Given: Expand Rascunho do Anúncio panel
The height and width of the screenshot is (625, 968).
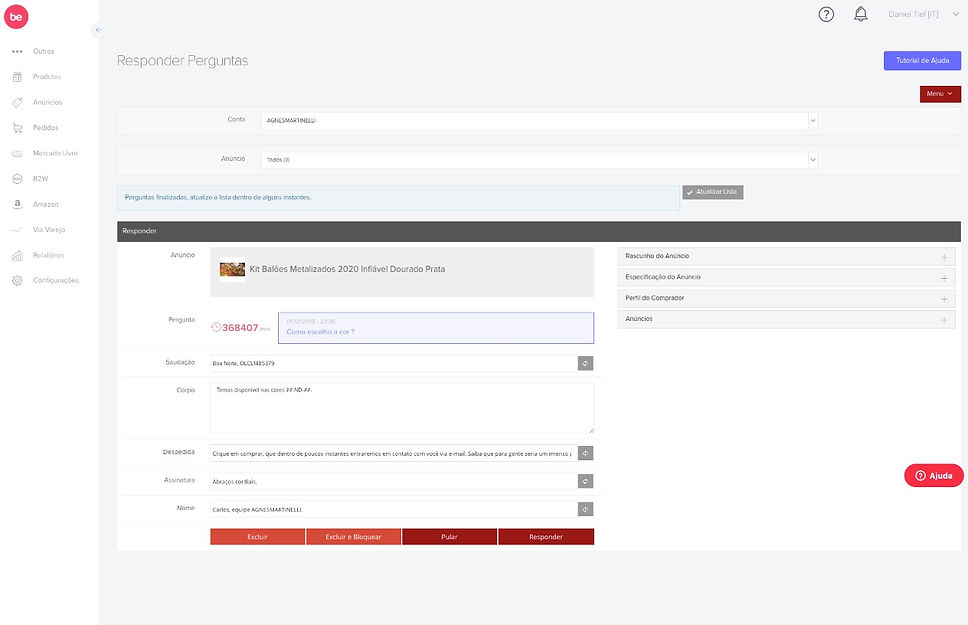Looking at the screenshot, I should pos(786,256).
